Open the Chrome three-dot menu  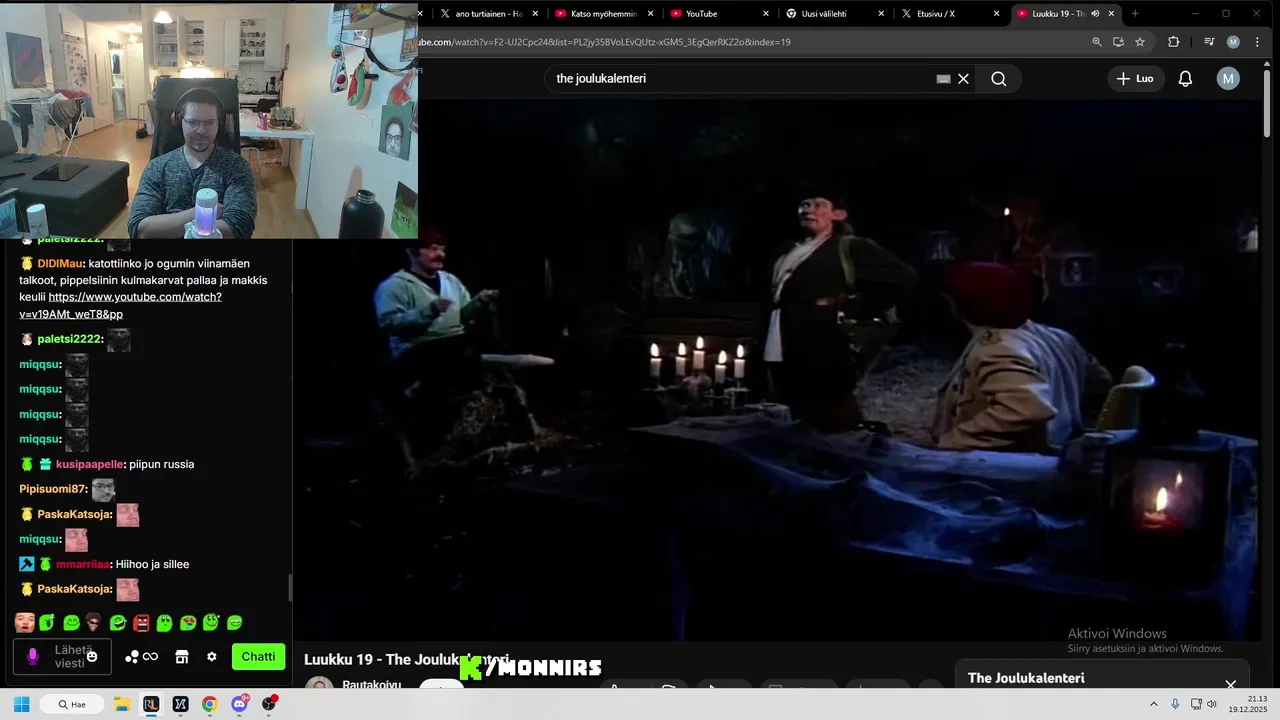click(x=1257, y=42)
